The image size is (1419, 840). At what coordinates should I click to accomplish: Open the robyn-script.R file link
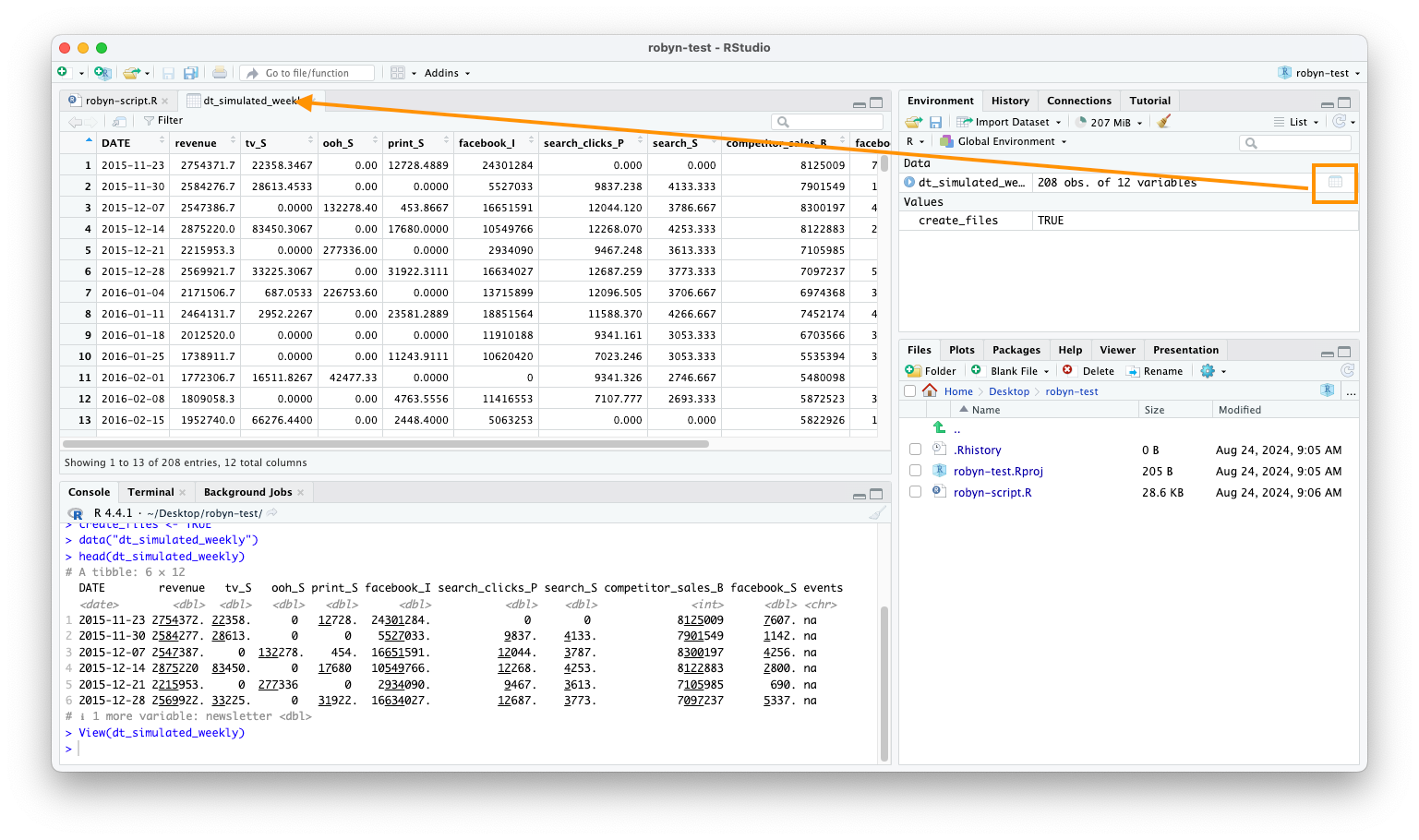992,492
